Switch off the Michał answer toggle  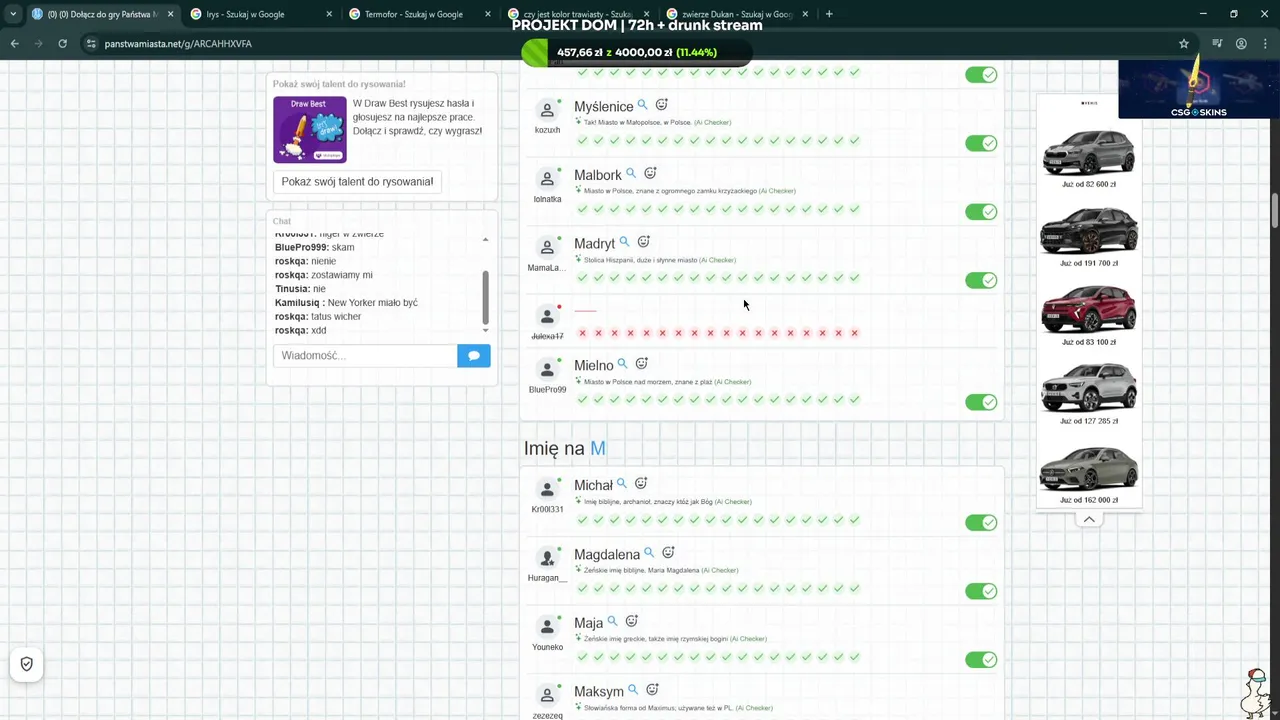981,523
